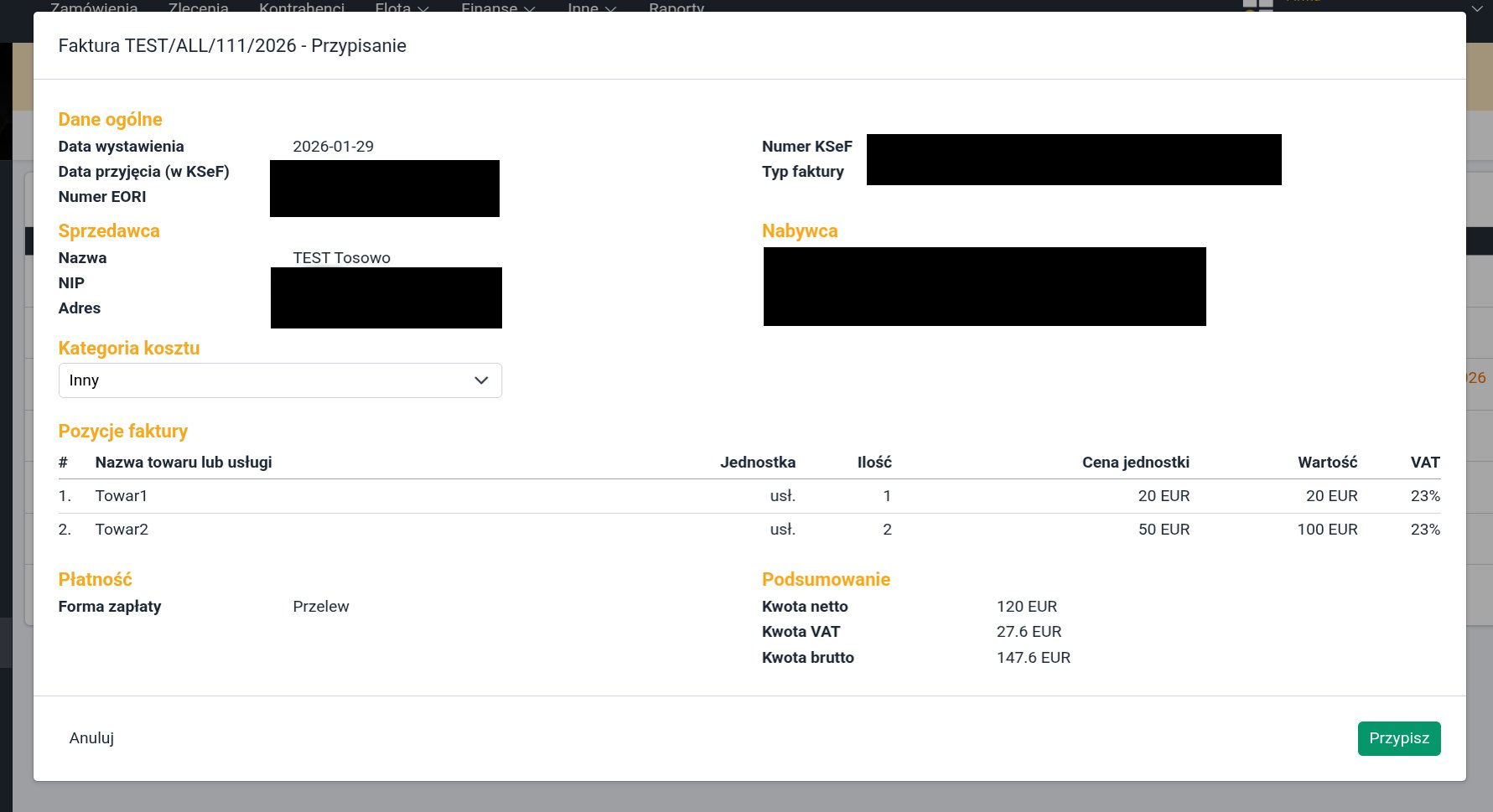Go to Zlecenia in top navigation
The image size is (1493, 812).
(x=198, y=8)
